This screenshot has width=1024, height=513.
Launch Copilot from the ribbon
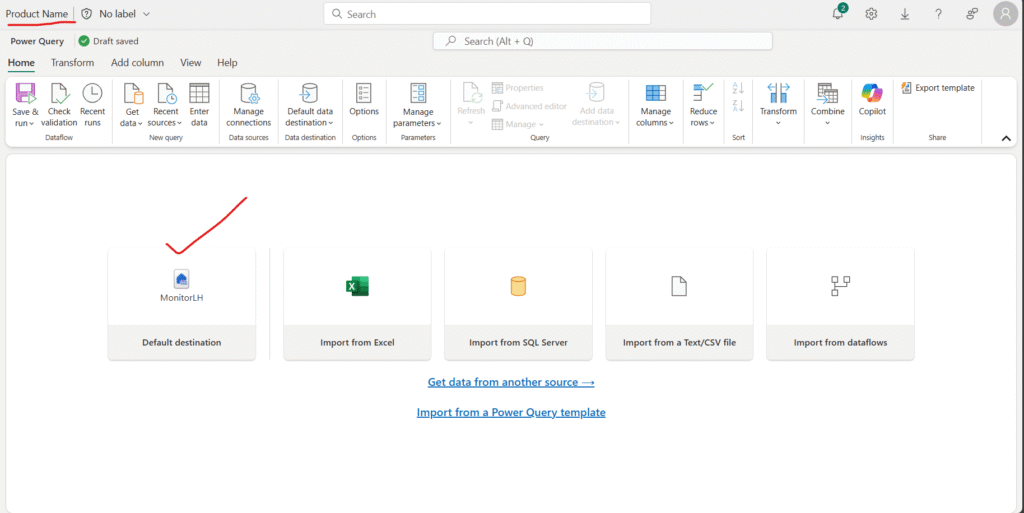click(872, 100)
